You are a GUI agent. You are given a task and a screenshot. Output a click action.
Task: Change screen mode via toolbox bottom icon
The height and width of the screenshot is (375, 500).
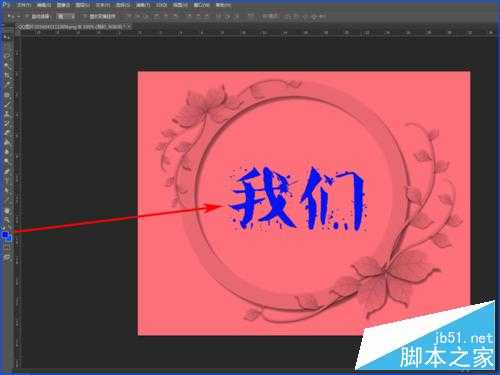pyautogui.click(x=7, y=257)
